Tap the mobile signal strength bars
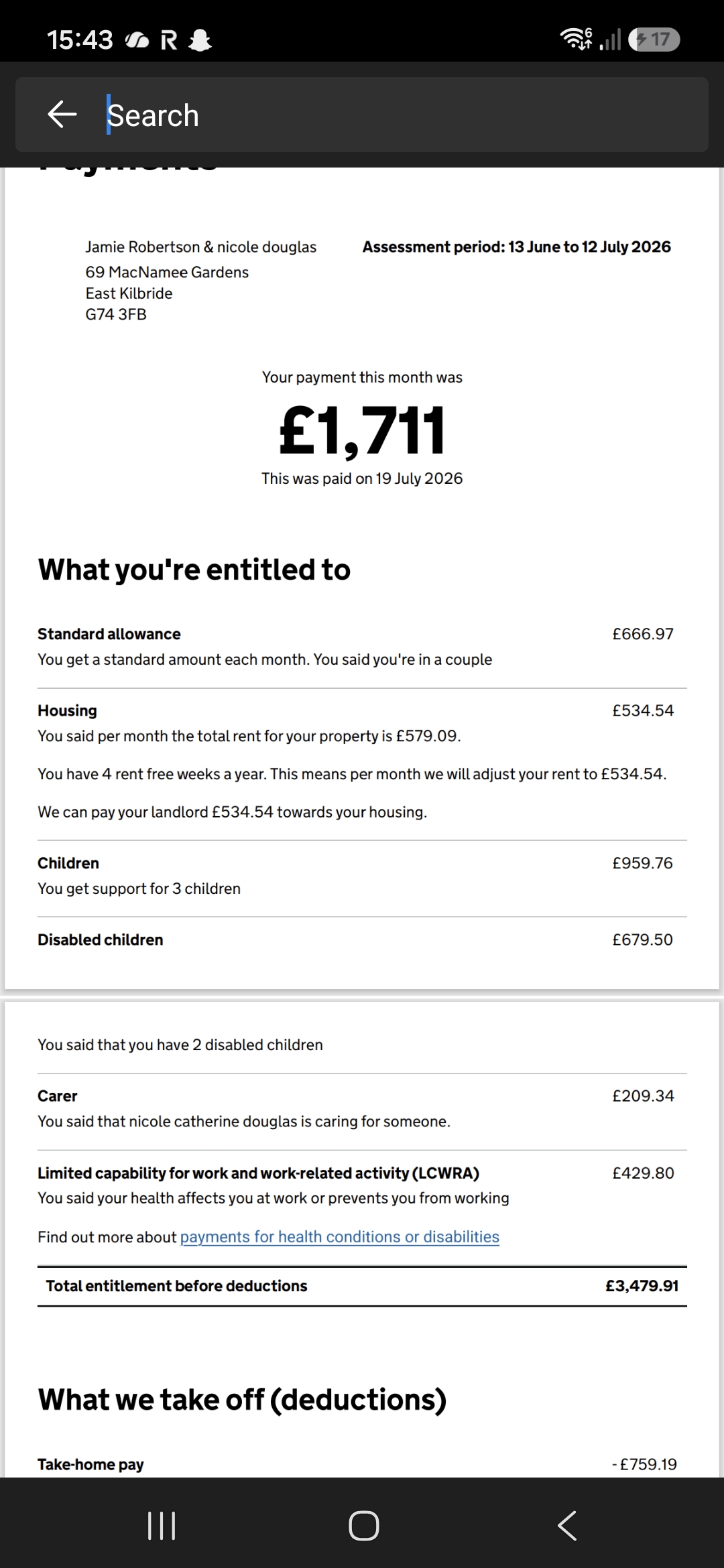The width and height of the screenshot is (724, 1568). coord(610,40)
